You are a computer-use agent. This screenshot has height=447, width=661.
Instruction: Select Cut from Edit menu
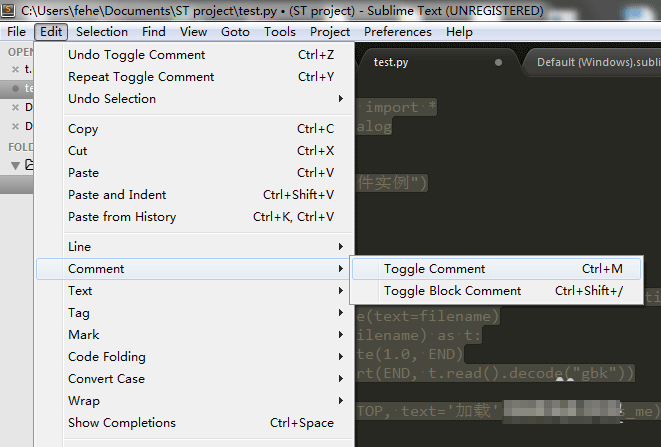tap(194, 151)
